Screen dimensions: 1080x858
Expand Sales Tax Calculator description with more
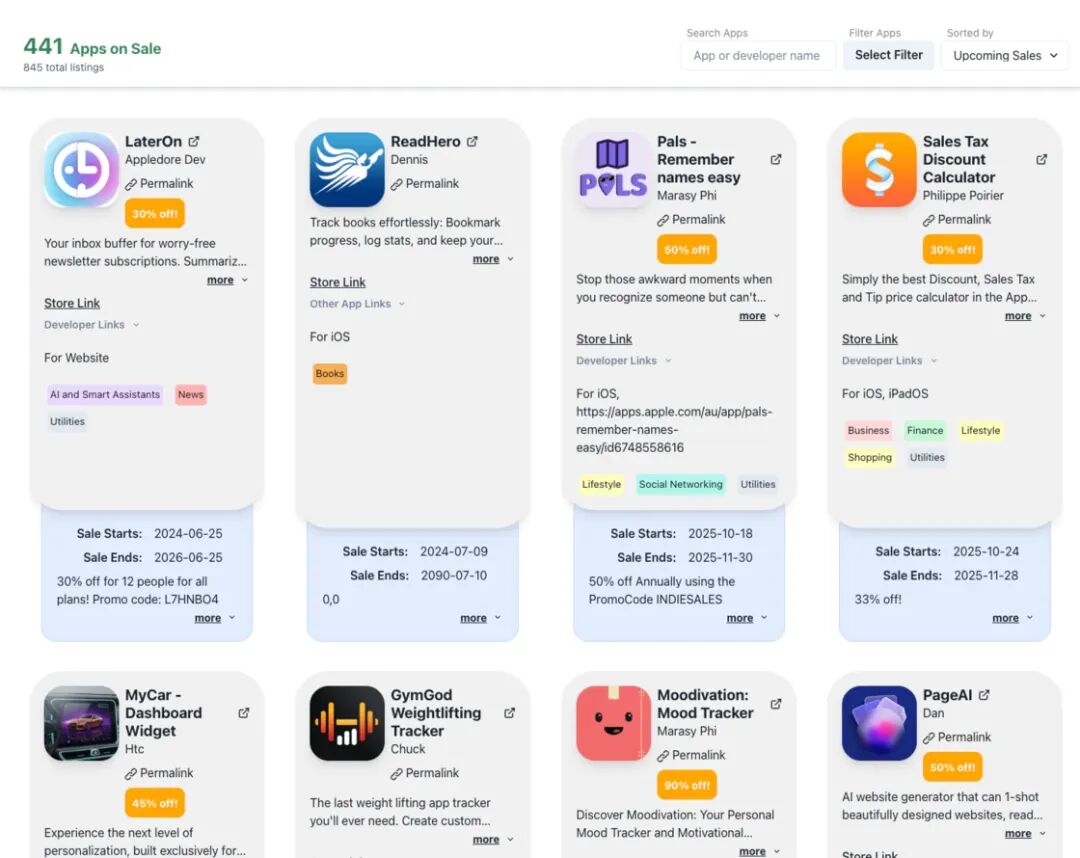(x=1025, y=316)
